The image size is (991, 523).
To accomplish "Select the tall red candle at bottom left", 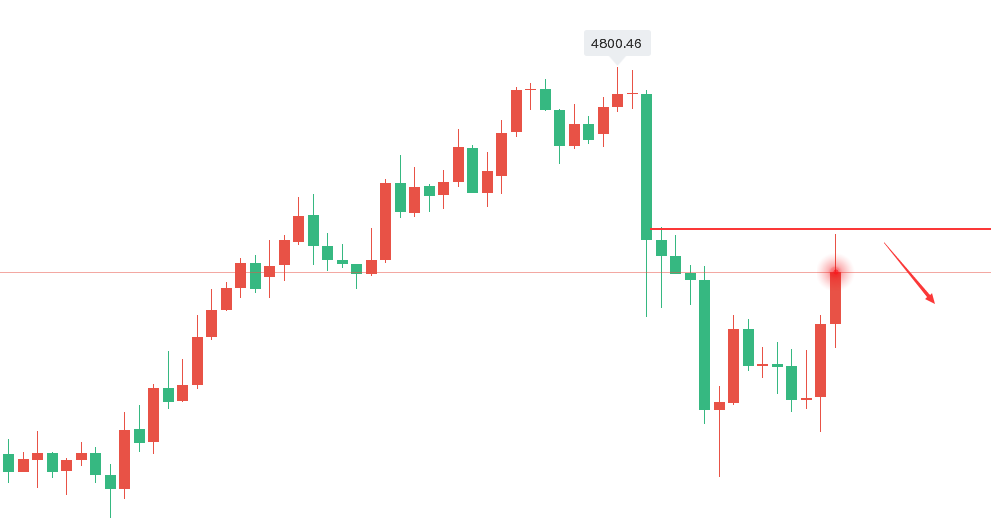I will tap(124, 459).
